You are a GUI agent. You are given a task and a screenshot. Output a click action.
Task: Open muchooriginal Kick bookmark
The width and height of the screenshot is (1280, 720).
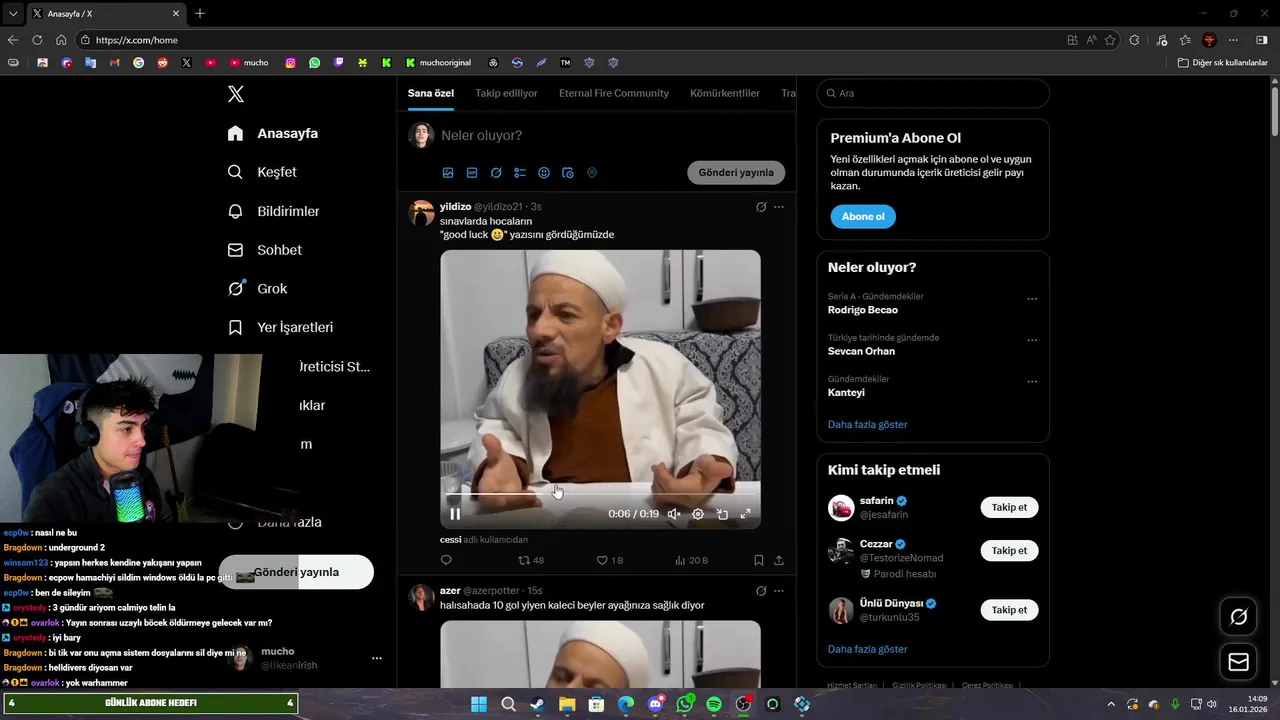click(x=439, y=62)
